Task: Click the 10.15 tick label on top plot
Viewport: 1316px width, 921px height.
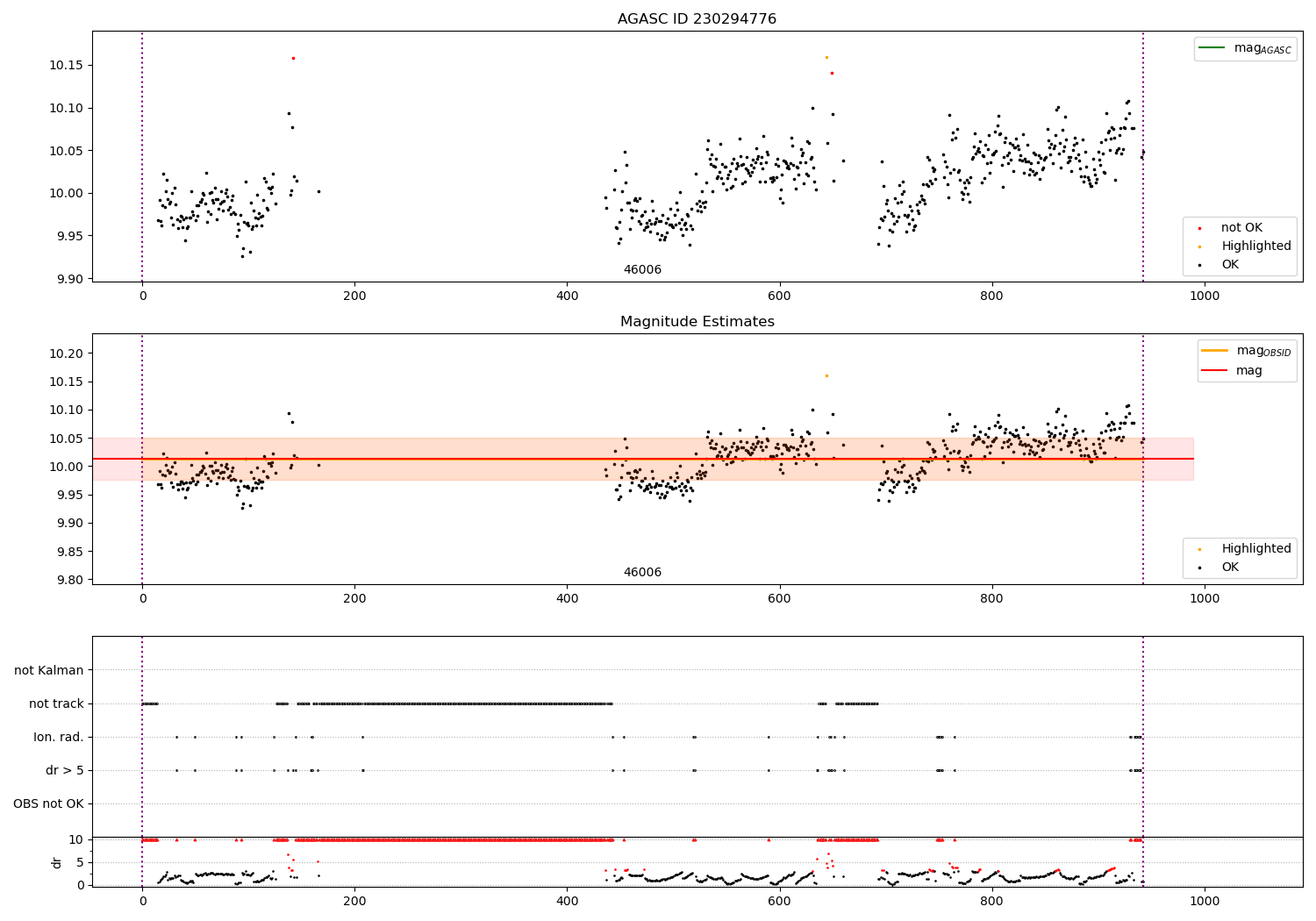Action: point(66,66)
